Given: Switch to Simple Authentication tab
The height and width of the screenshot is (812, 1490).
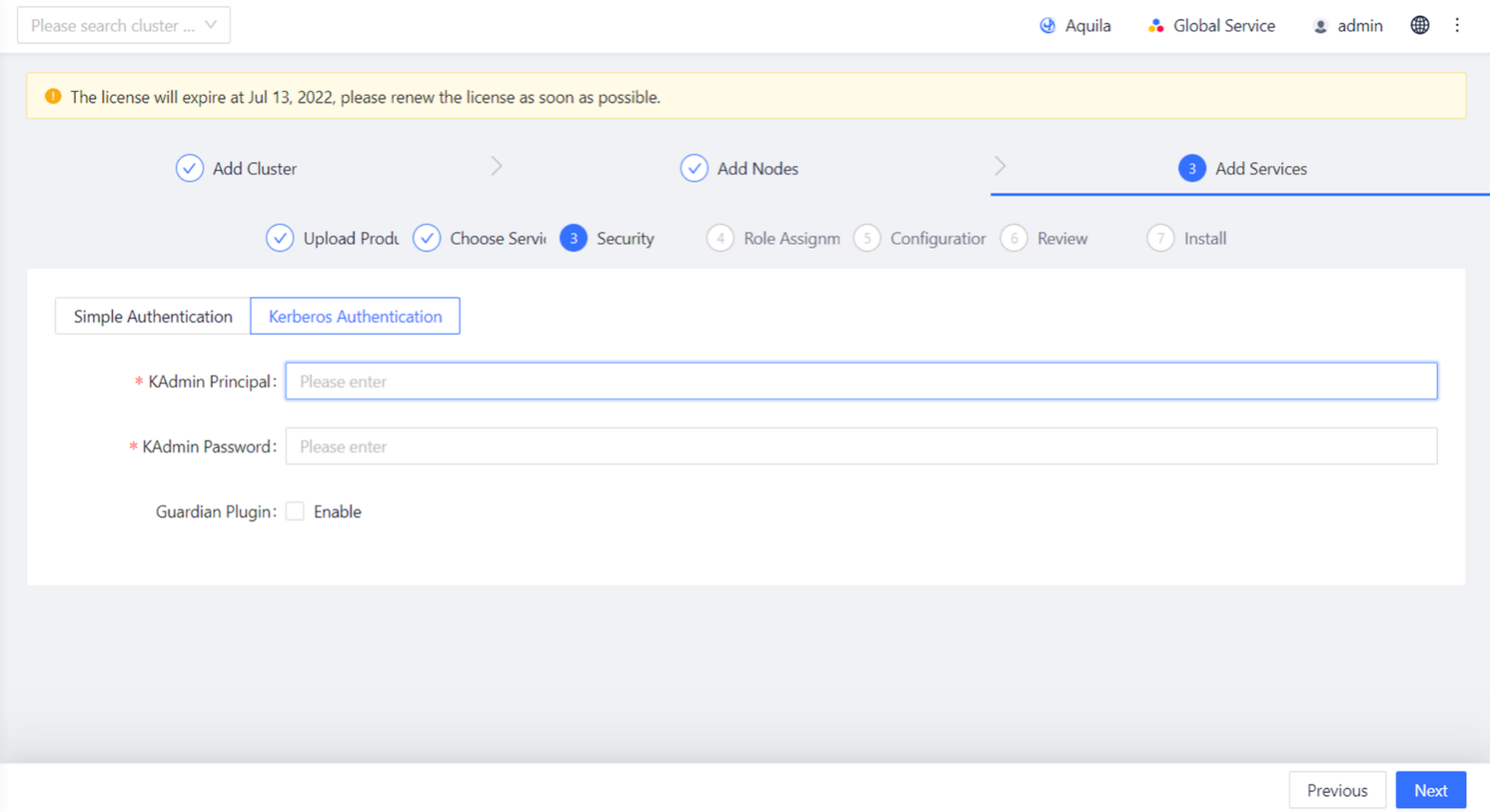Looking at the screenshot, I should tap(153, 316).
